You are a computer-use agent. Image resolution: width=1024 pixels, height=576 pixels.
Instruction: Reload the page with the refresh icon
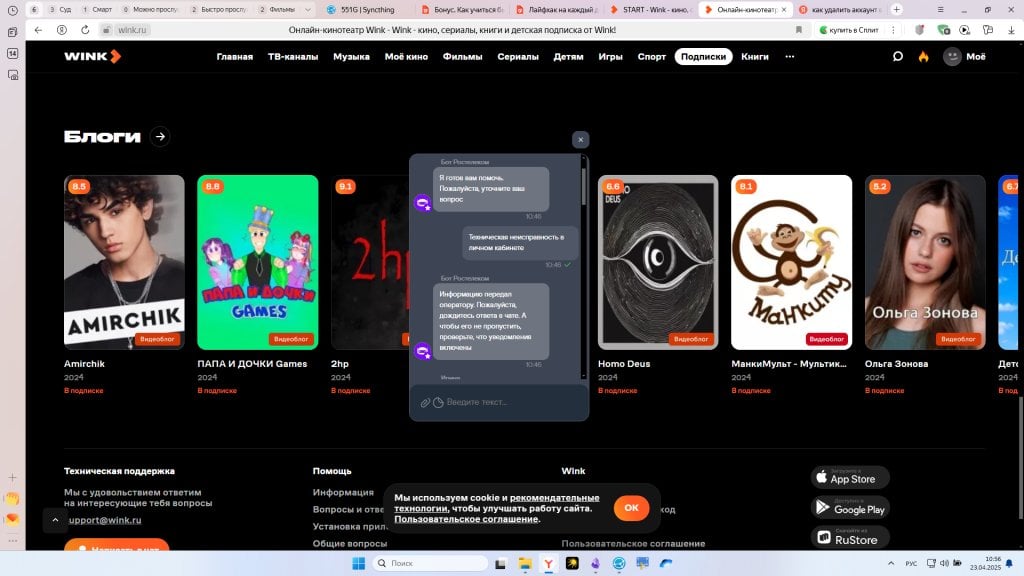85,30
